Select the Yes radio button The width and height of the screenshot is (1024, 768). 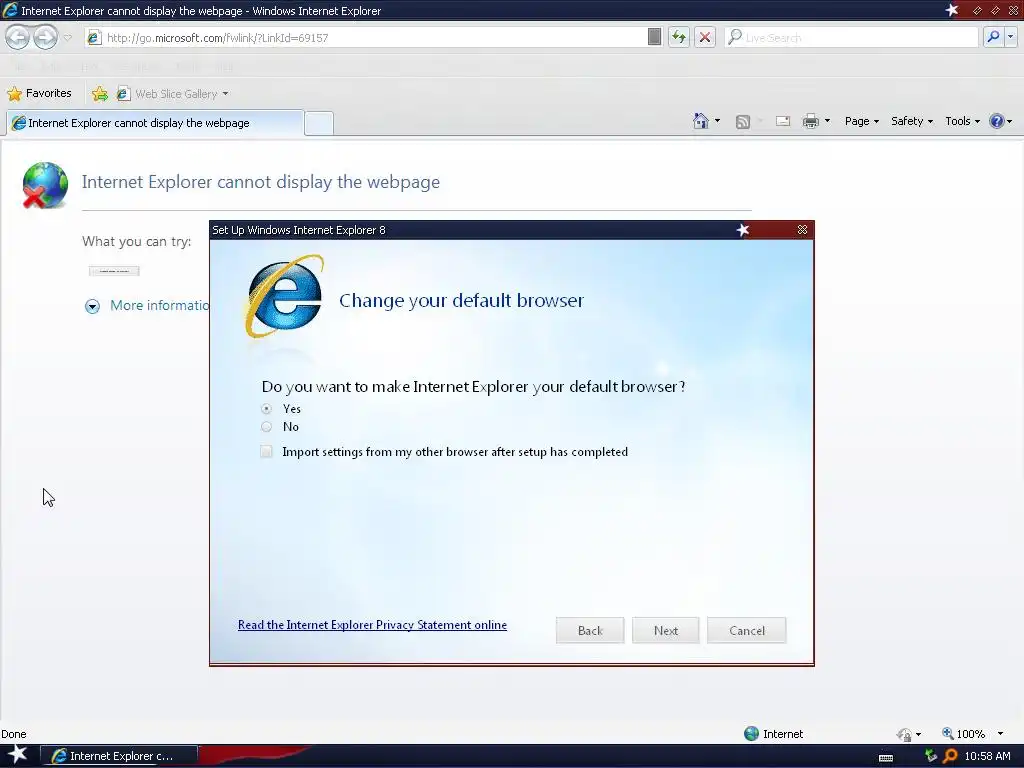[266, 409]
